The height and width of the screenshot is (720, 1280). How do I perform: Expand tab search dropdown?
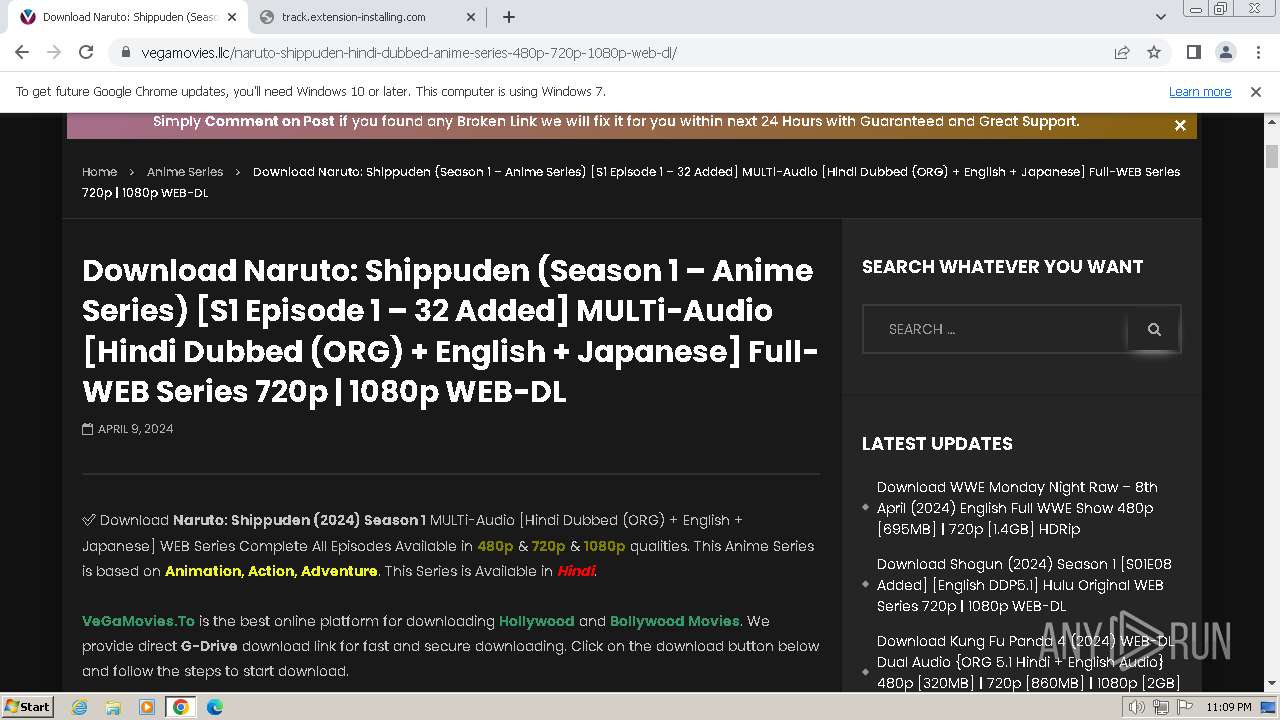[x=1161, y=17]
